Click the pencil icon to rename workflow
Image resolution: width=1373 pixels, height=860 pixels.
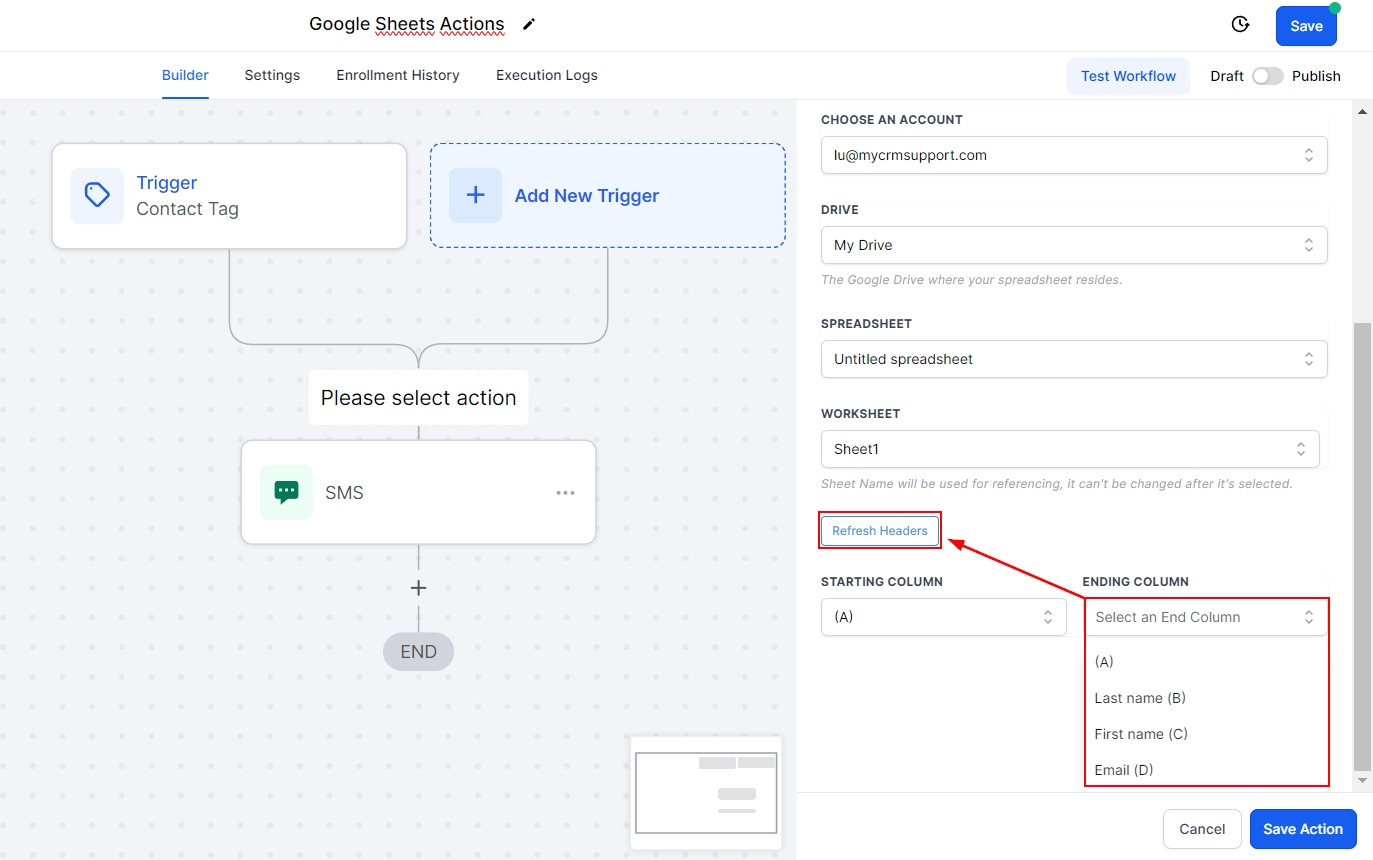[x=529, y=25]
